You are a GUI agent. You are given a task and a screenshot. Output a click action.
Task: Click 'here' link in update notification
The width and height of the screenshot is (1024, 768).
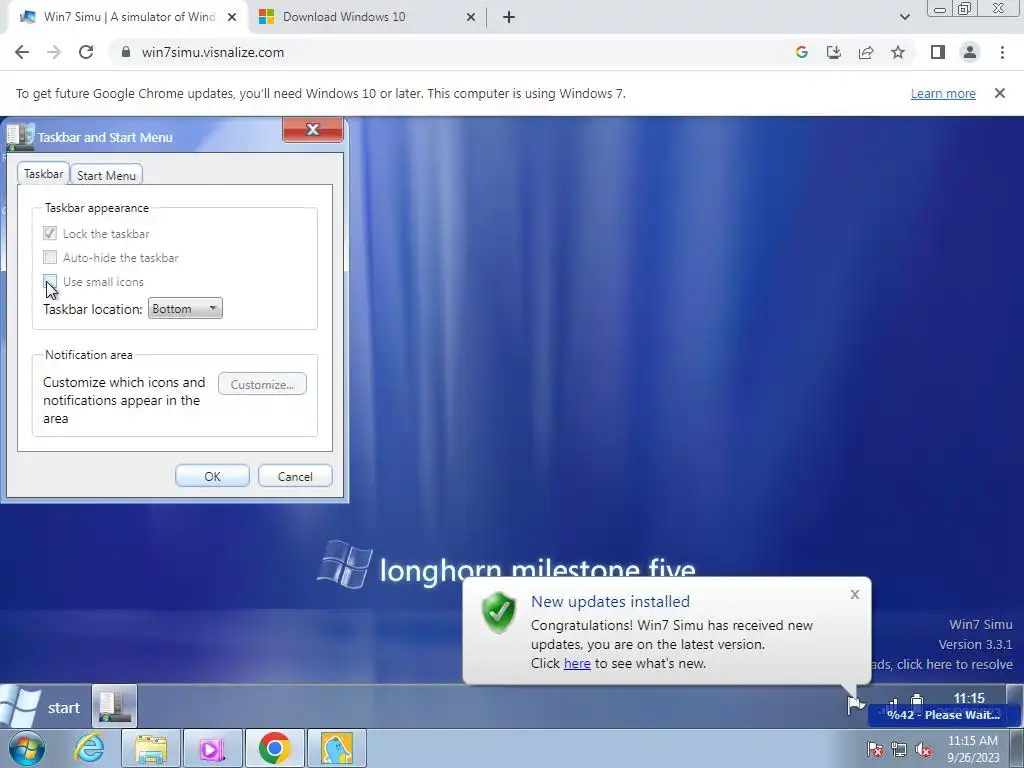point(577,663)
